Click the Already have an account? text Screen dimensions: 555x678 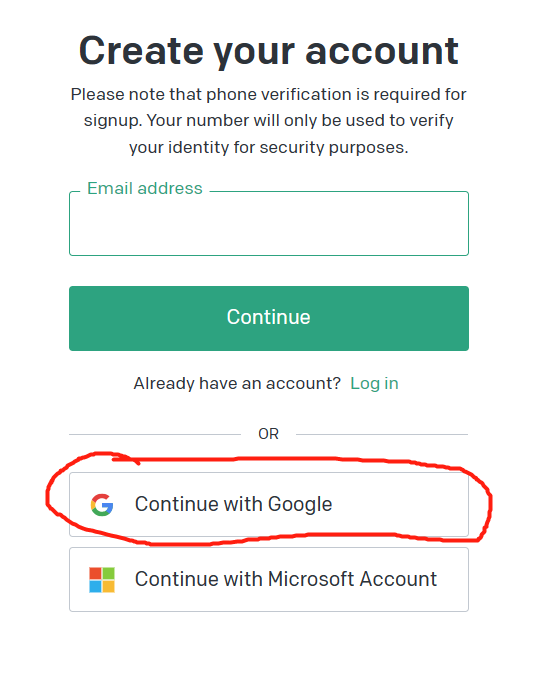237,384
